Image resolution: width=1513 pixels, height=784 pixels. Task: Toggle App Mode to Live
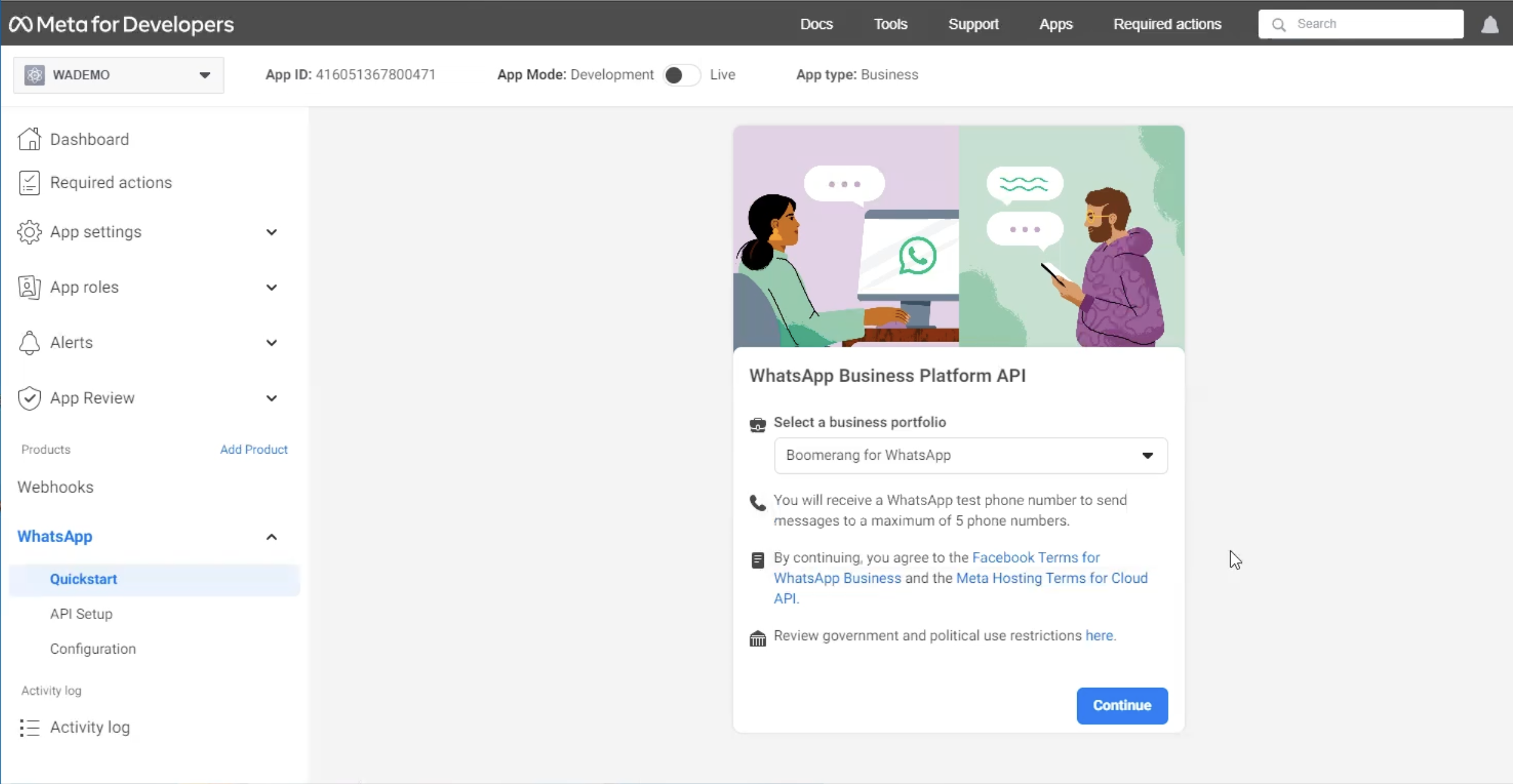click(681, 75)
